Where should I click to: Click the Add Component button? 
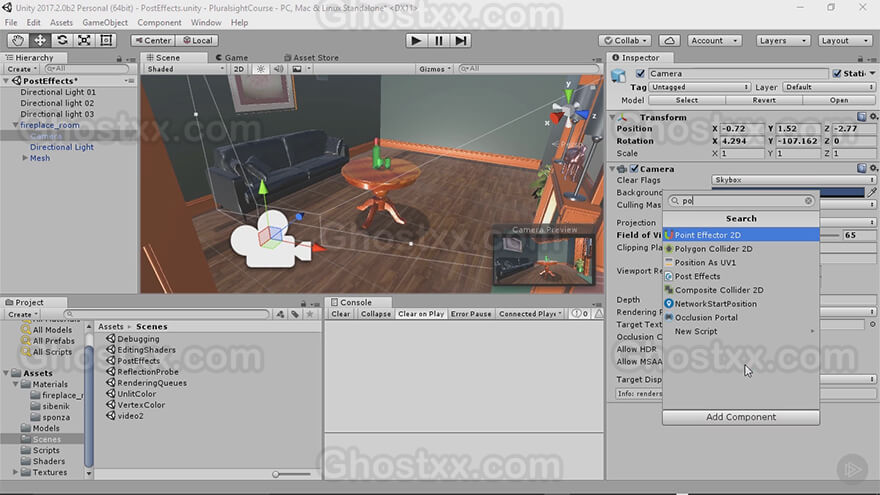pyautogui.click(x=741, y=417)
